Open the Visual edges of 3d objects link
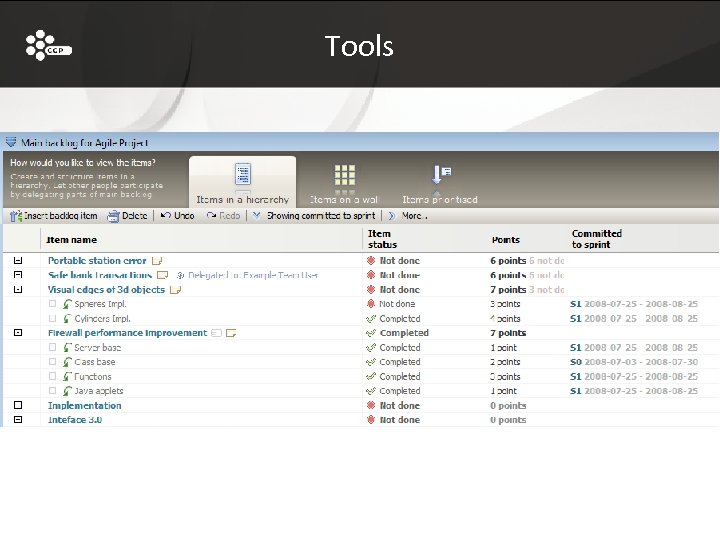Image resolution: width=720 pixels, height=540 pixels. pyautogui.click(x=106, y=289)
